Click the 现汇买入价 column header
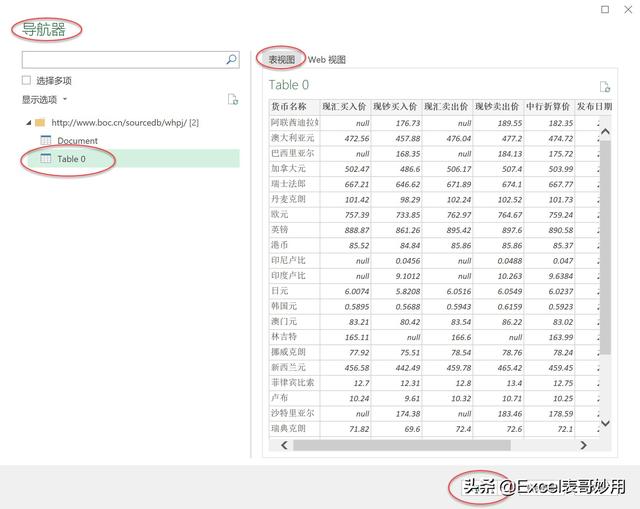 click(x=344, y=107)
